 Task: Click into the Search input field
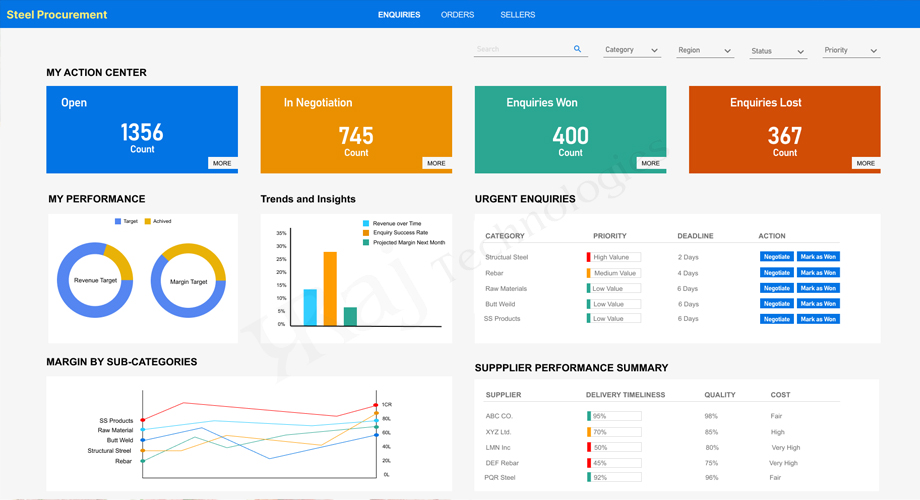pyautogui.click(x=520, y=49)
